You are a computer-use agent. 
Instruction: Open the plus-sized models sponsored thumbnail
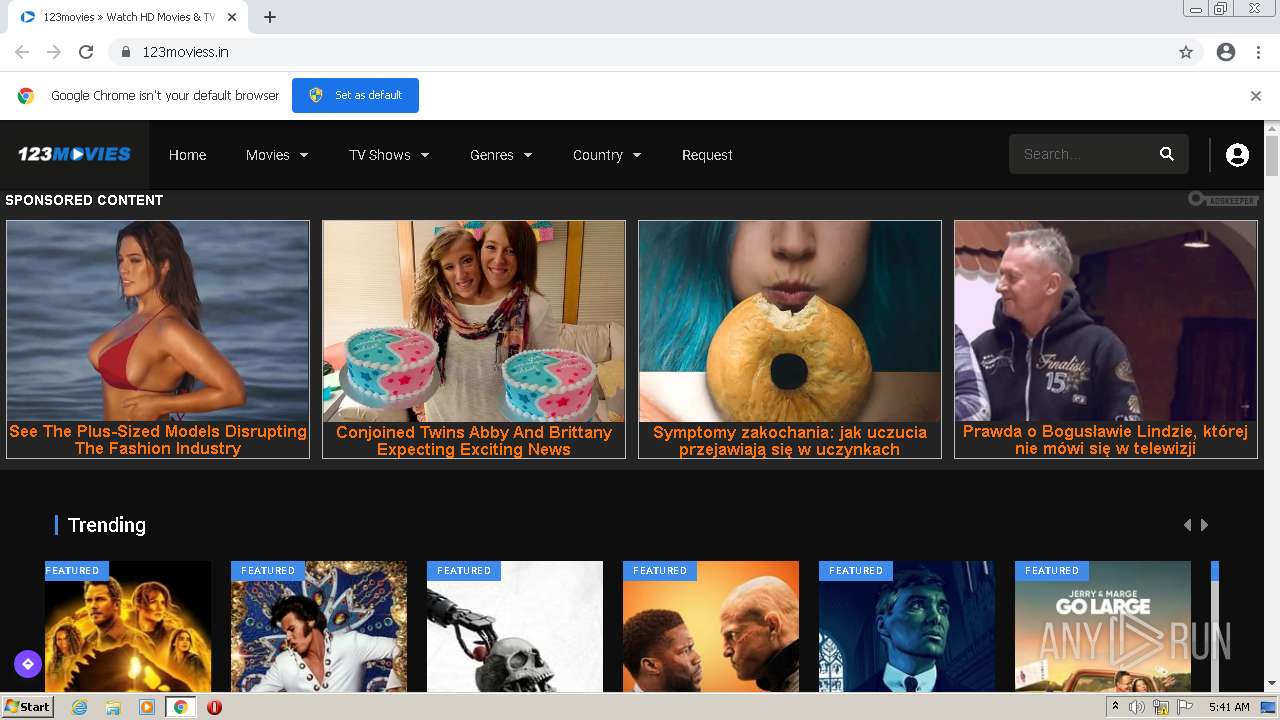pyautogui.click(x=158, y=321)
